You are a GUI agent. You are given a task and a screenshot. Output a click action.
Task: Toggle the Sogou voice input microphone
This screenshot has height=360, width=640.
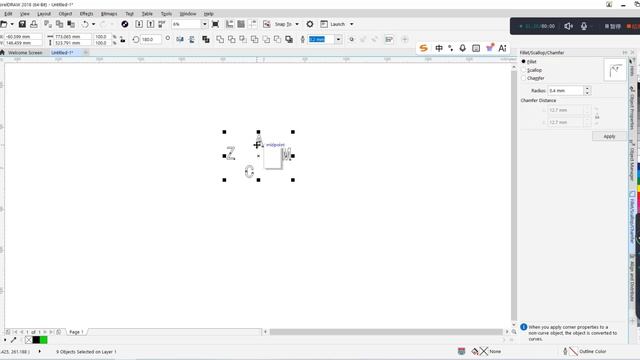coord(462,48)
